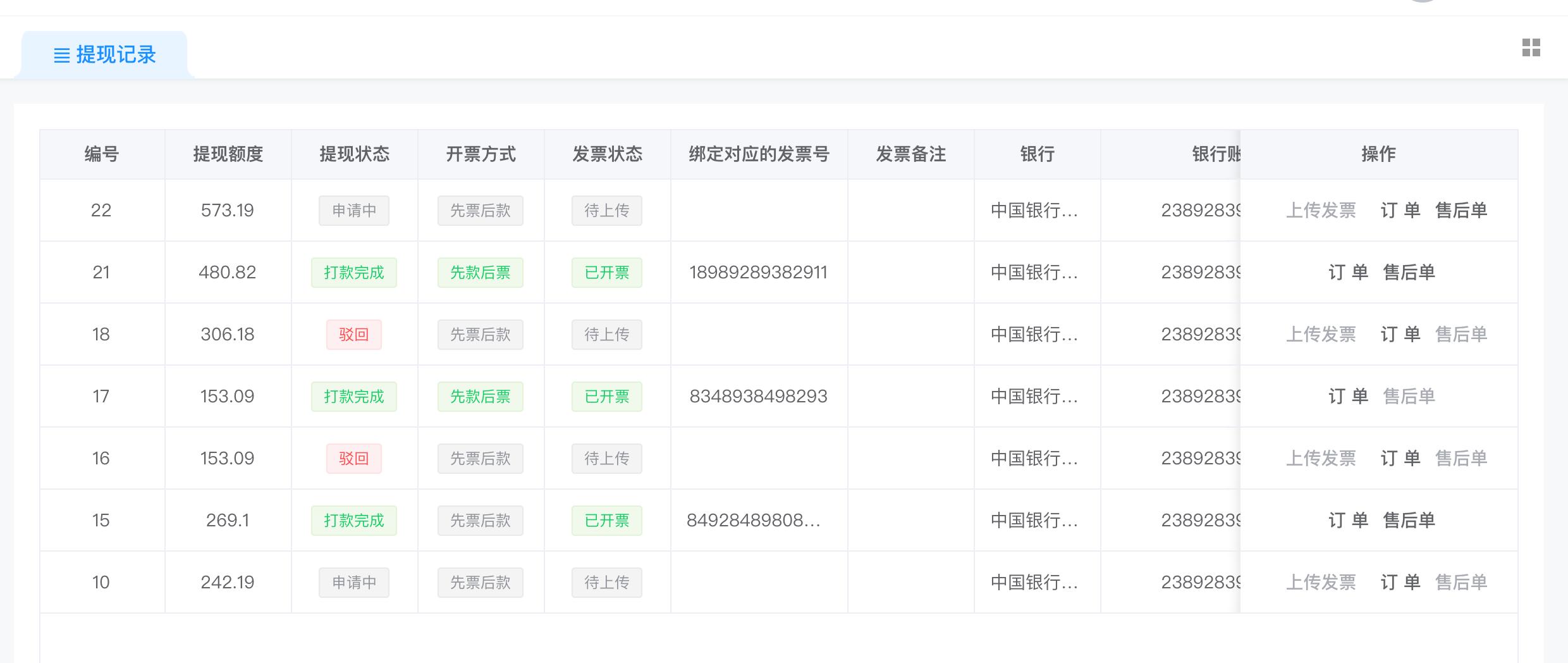Click 上传发票 for record 18
The width and height of the screenshot is (1568, 663).
1321,334
